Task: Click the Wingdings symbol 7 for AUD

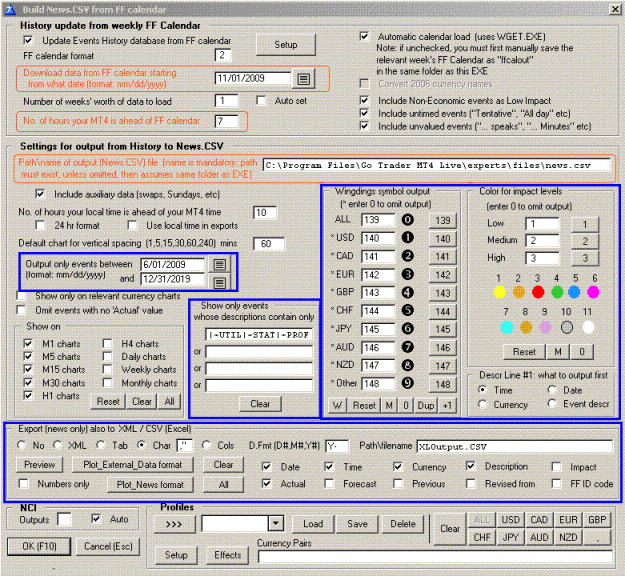Action: click(x=407, y=347)
